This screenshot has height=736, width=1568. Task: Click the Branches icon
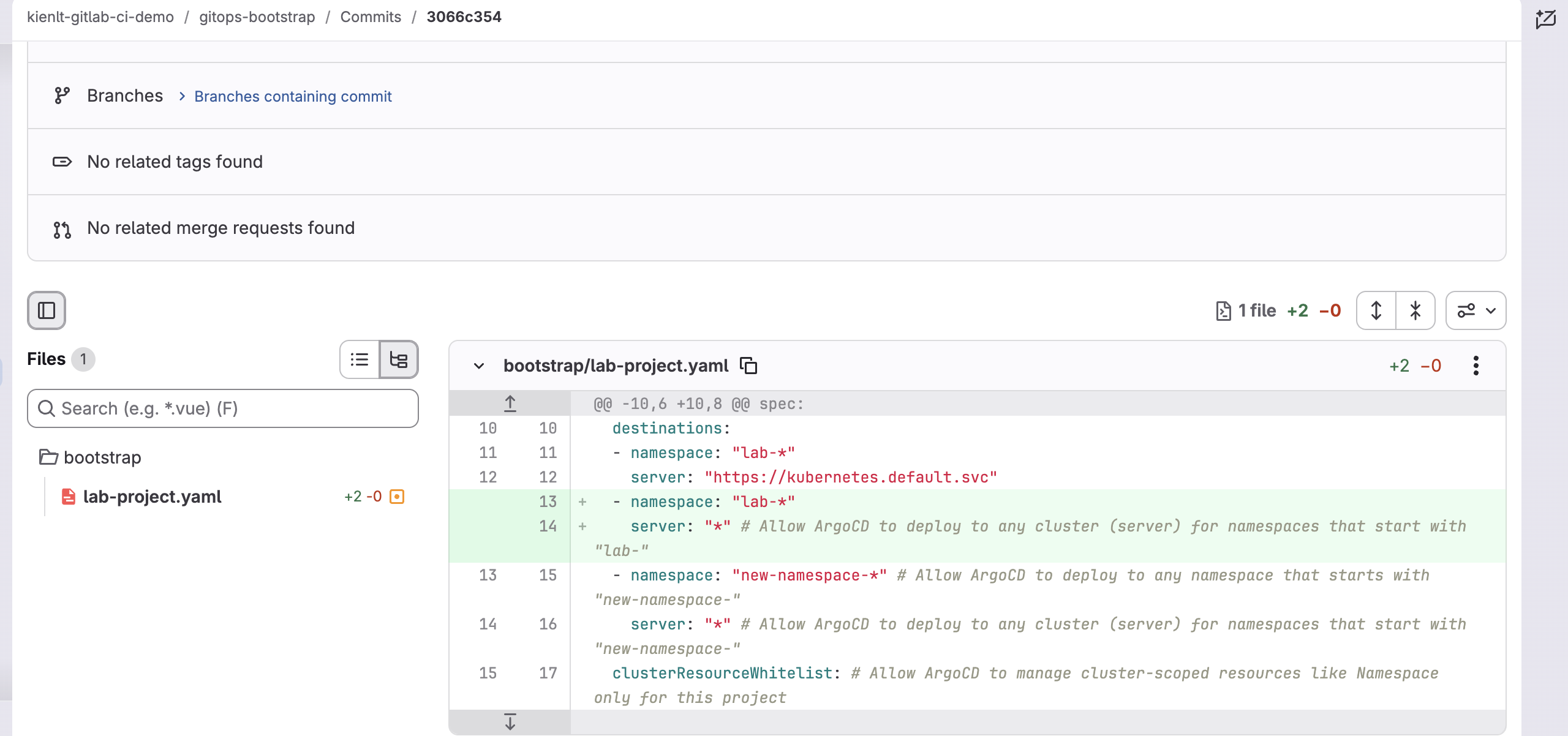[62, 96]
